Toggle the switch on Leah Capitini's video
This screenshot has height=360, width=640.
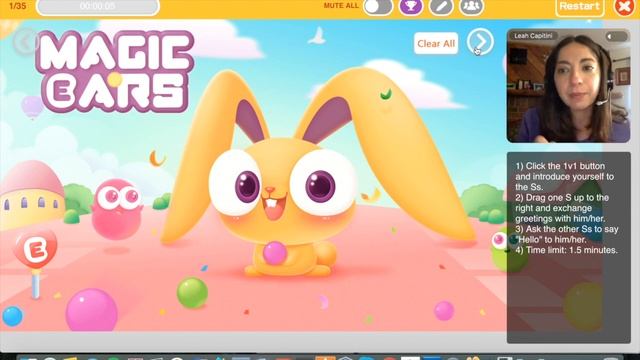(616, 36)
